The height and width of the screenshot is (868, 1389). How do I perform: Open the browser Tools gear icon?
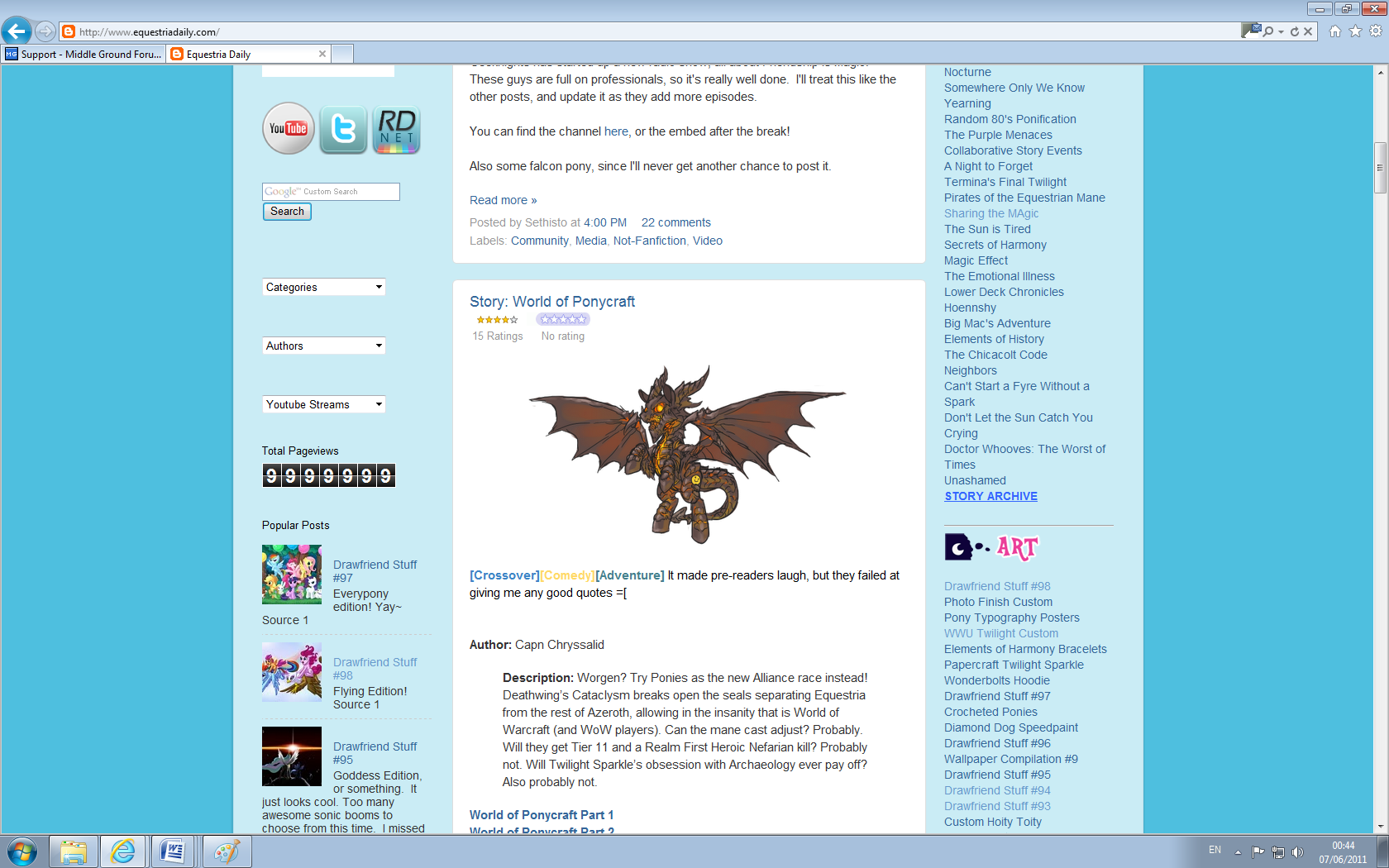[x=1376, y=31]
